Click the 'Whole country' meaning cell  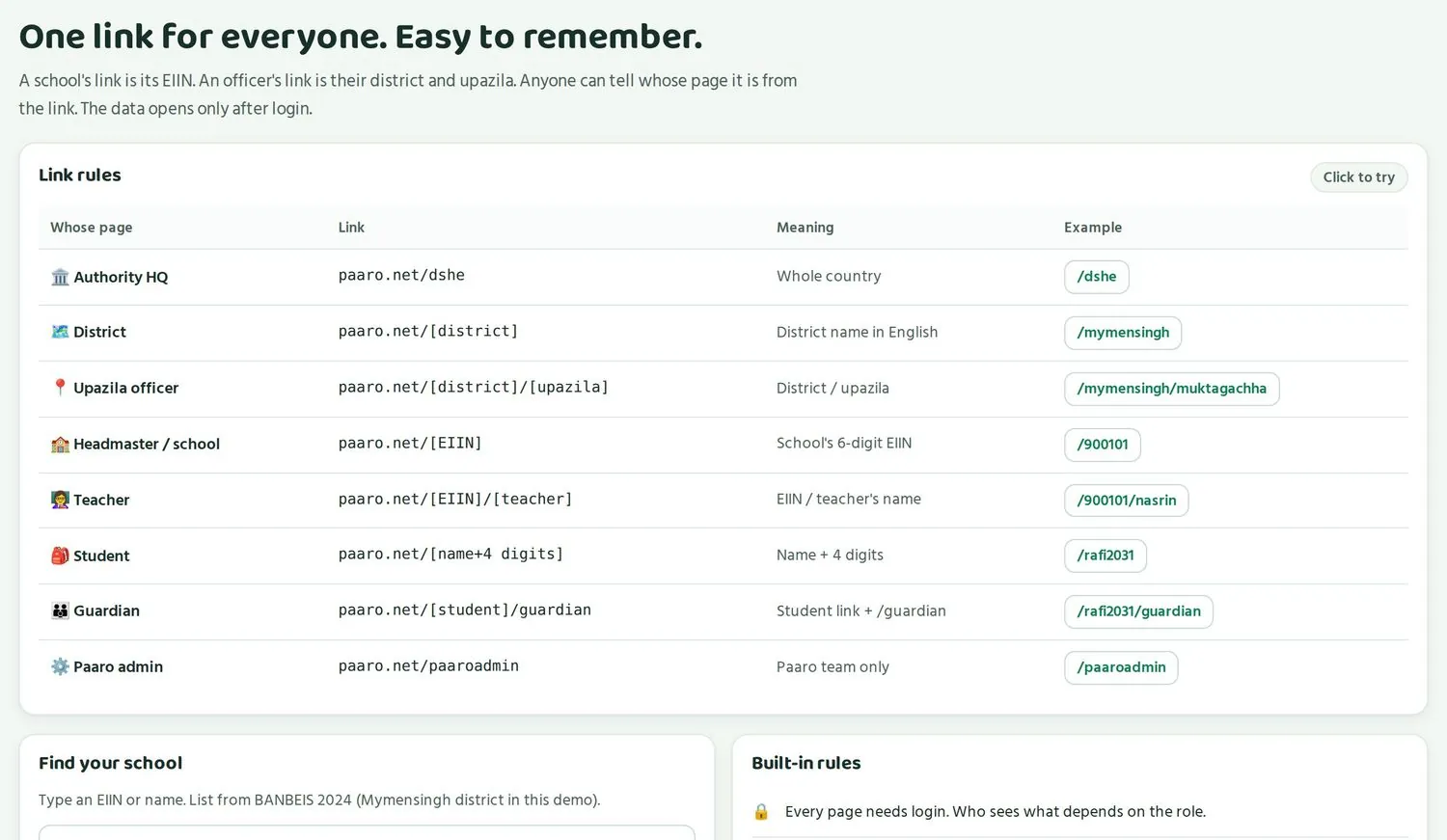829,277
